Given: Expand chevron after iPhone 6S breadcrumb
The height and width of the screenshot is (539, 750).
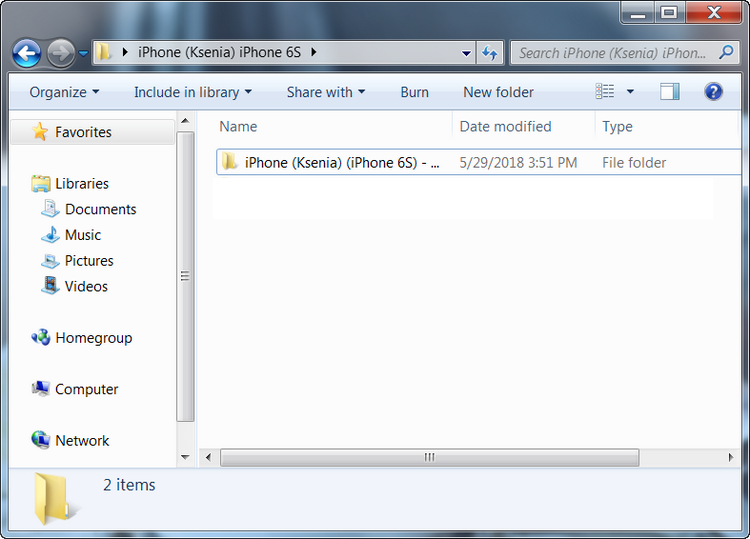Looking at the screenshot, I should click(314, 52).
